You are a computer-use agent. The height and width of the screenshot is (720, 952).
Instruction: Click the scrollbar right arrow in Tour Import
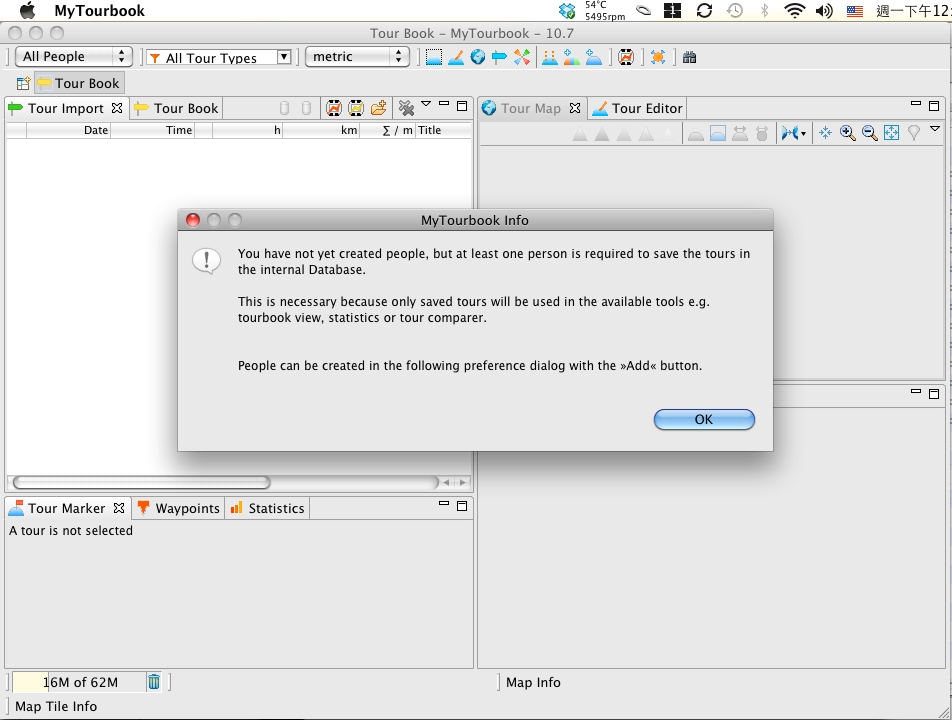point(463,483)
